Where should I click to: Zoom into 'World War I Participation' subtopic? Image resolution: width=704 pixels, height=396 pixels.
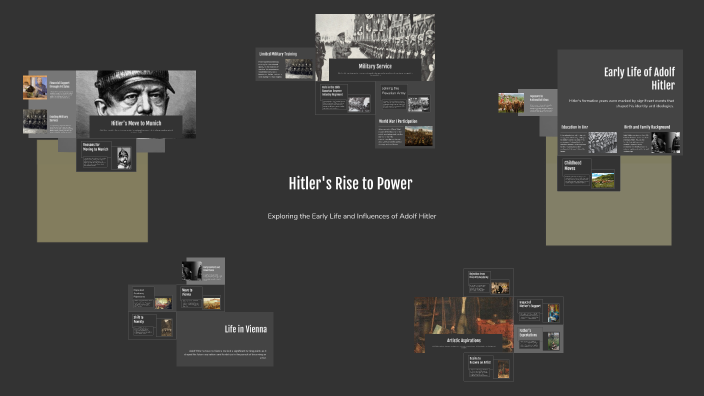coord(398,121)
